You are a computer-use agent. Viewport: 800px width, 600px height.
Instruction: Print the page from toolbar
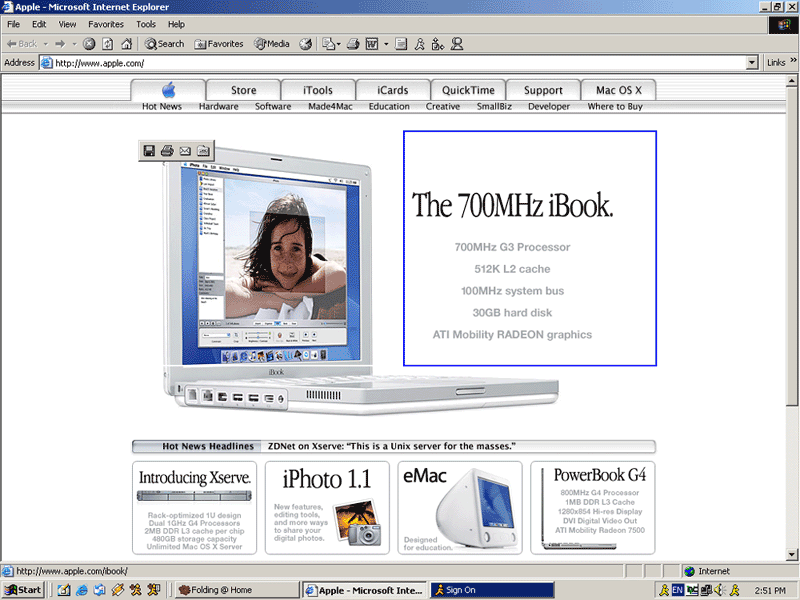(353, 44)
